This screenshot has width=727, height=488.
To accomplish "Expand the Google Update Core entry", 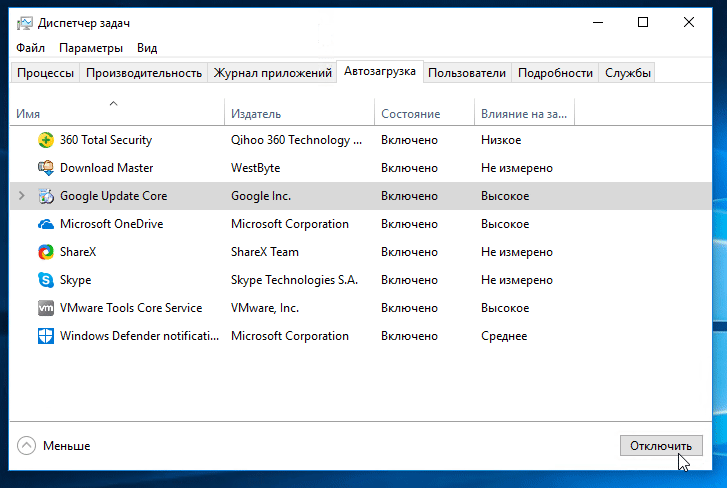I will (21, 196).
